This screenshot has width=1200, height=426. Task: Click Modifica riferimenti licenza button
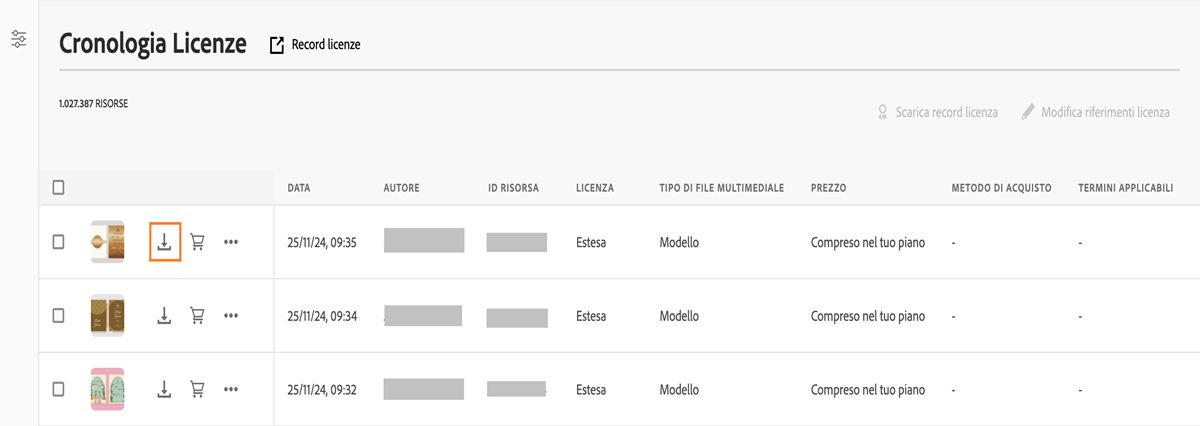pyautogui.click(x=1095, y=112)
